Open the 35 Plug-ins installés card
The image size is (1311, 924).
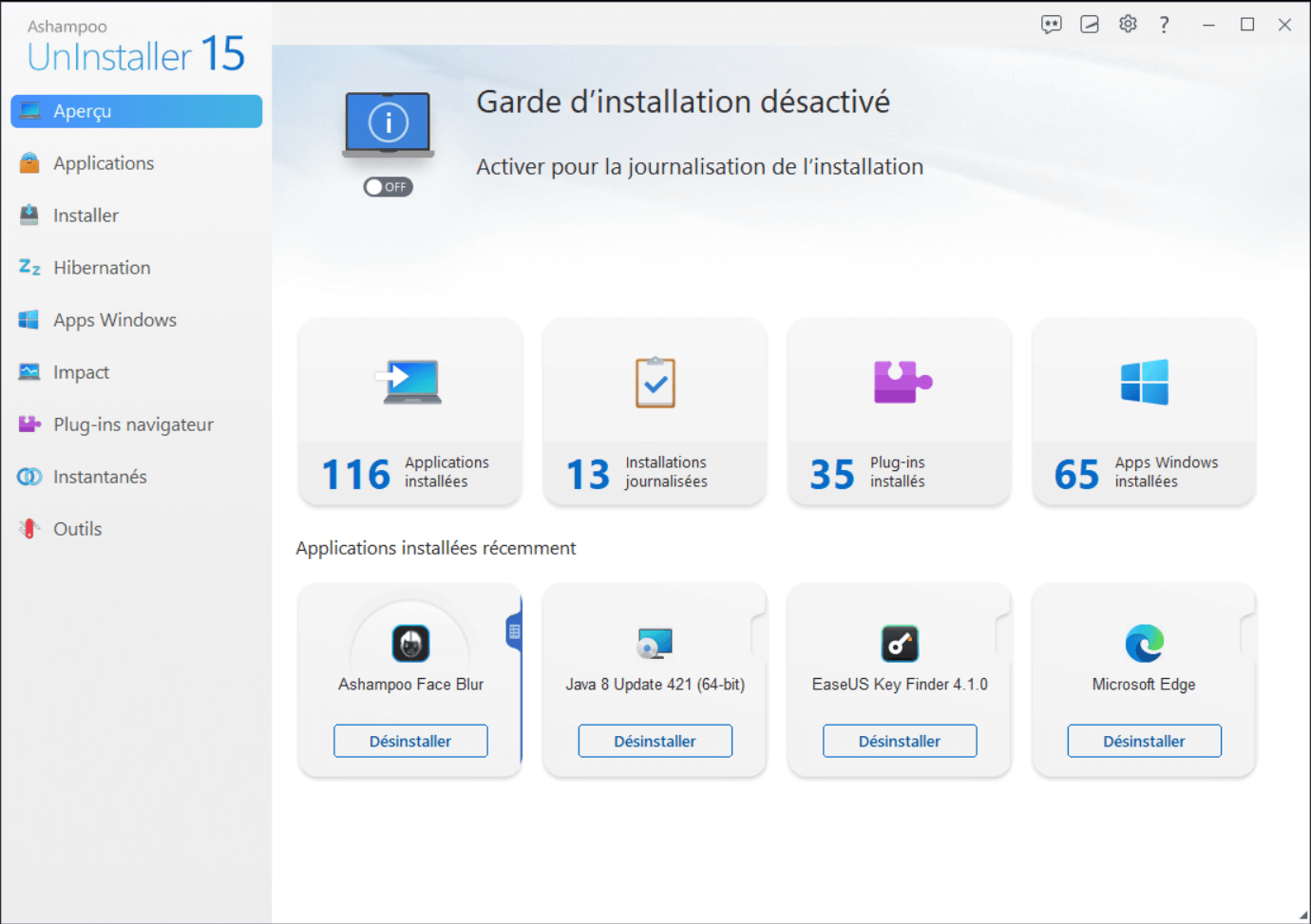pos(900,411)
